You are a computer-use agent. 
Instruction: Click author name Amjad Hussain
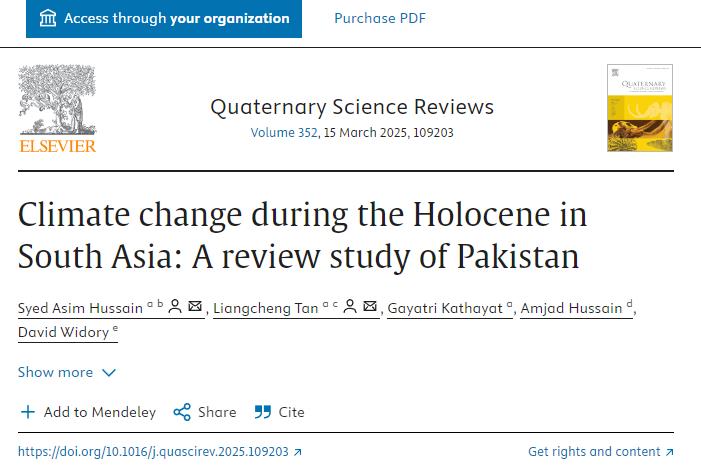tap(572, 308)
